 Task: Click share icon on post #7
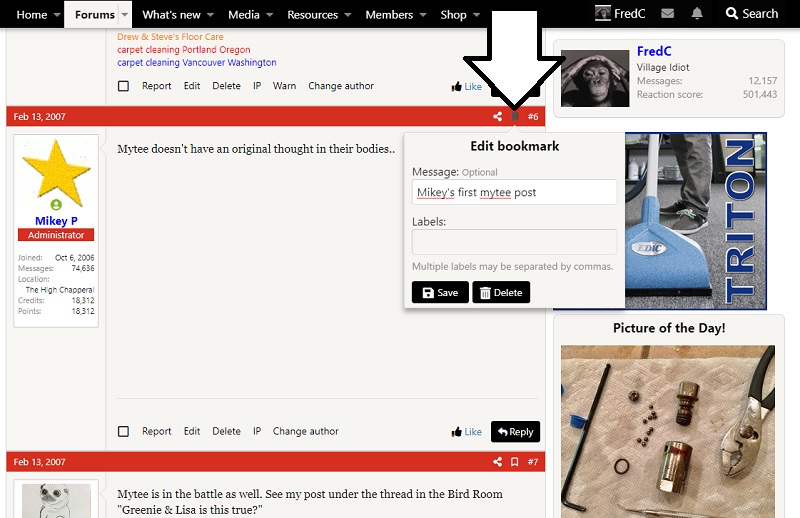498,462
